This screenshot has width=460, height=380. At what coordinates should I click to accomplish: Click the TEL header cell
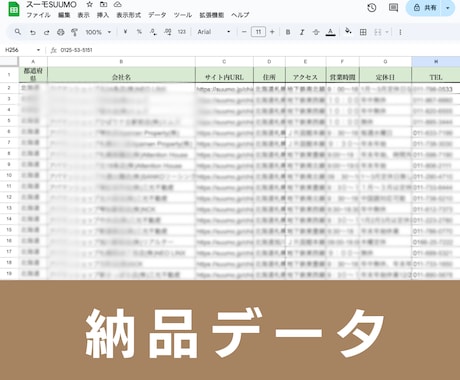pos(436,75)
